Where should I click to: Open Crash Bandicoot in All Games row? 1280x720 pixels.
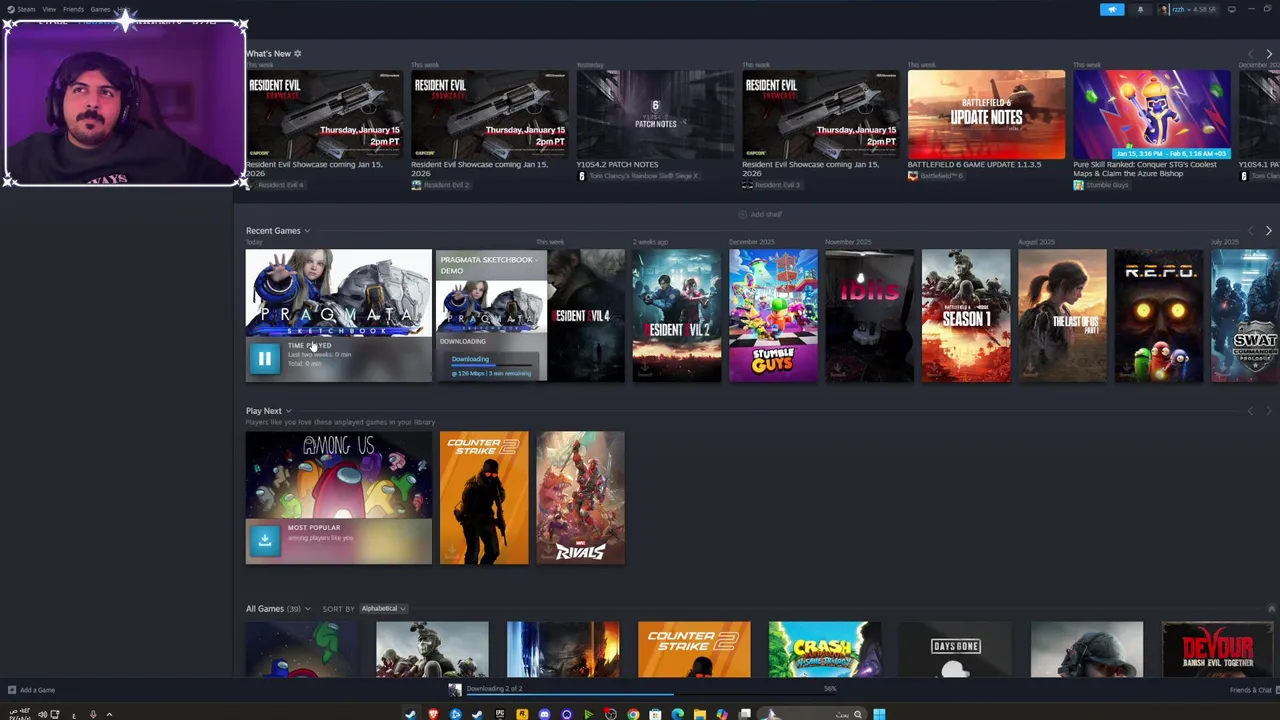pos(825,649)
